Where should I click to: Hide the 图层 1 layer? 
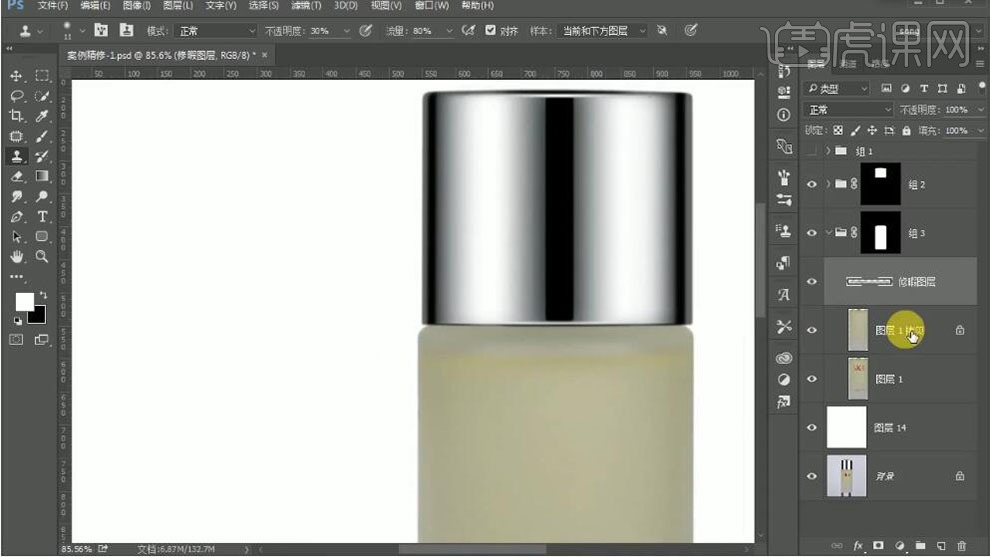point(812,379)
